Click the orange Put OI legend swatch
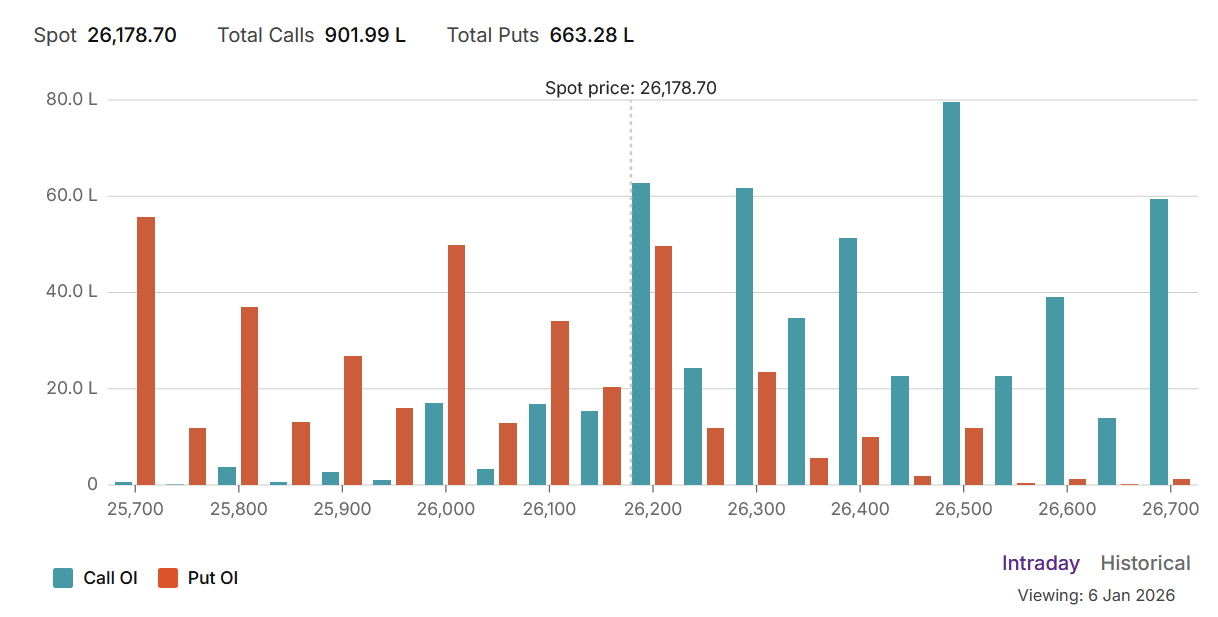 tap(168, 577)
